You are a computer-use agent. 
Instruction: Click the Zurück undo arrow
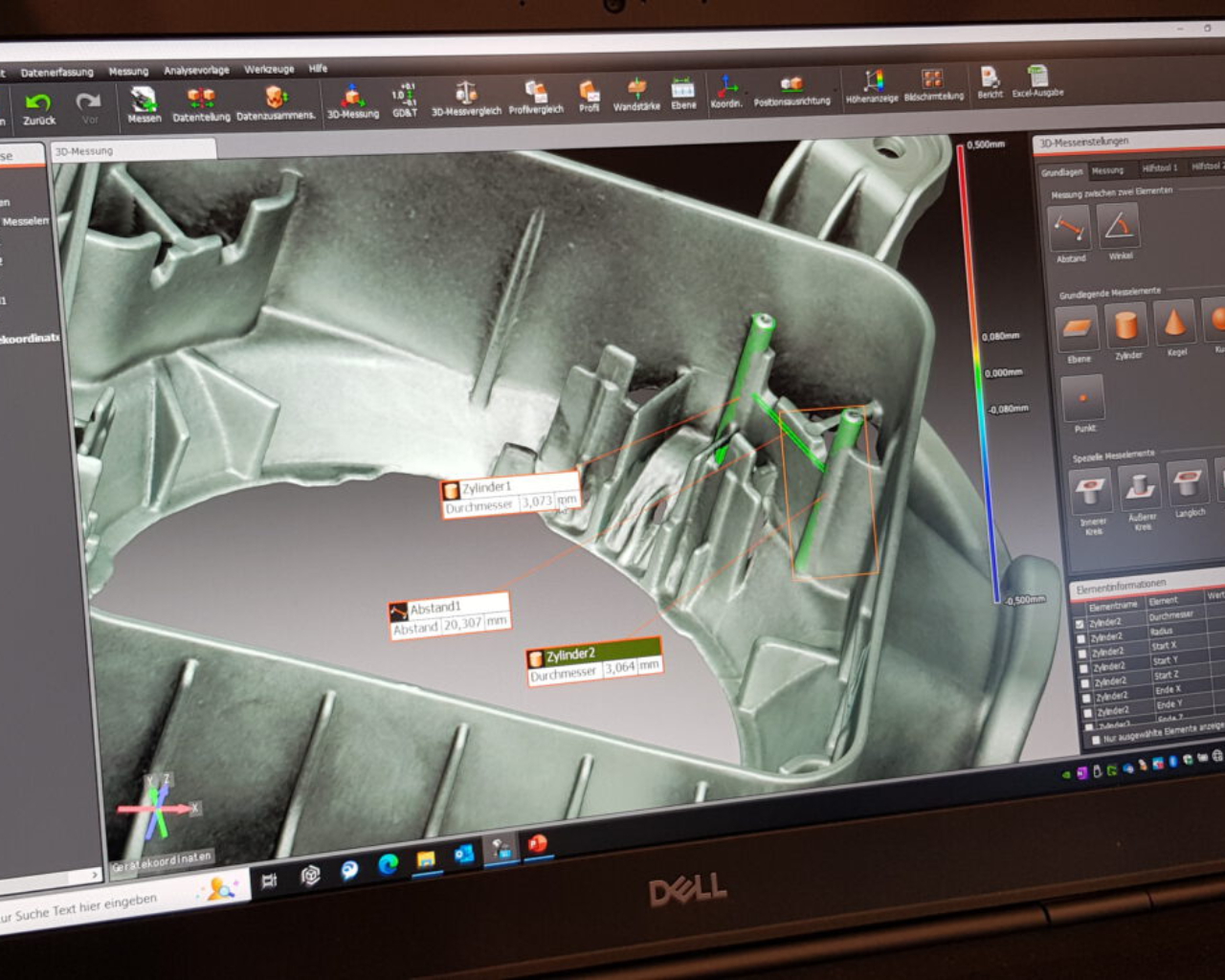(38, 108)
